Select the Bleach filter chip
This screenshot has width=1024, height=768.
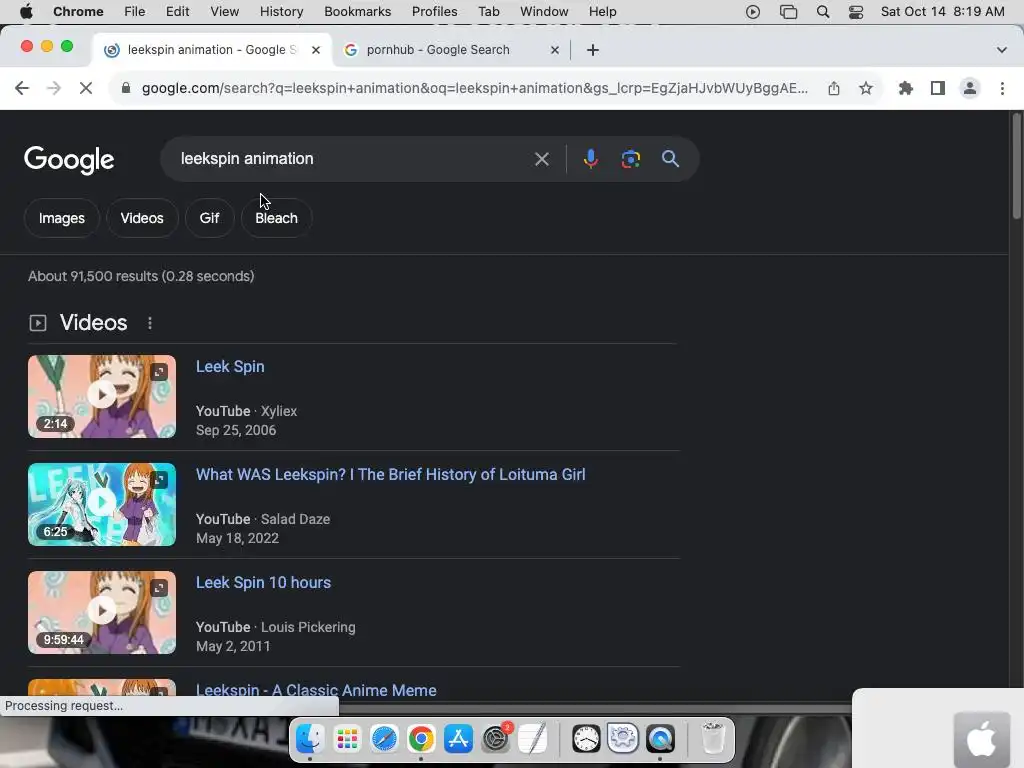click(x=276, y=218)
